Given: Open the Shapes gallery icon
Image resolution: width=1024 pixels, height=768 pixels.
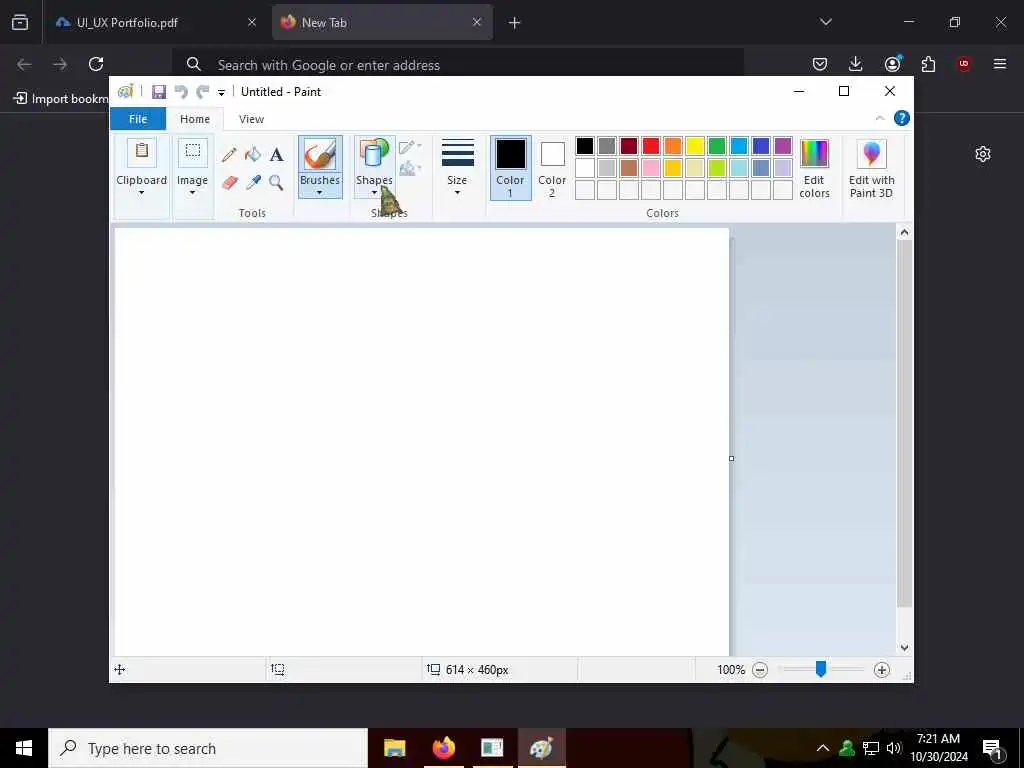Looking at the screenshot, I should [x=374, y=155].
